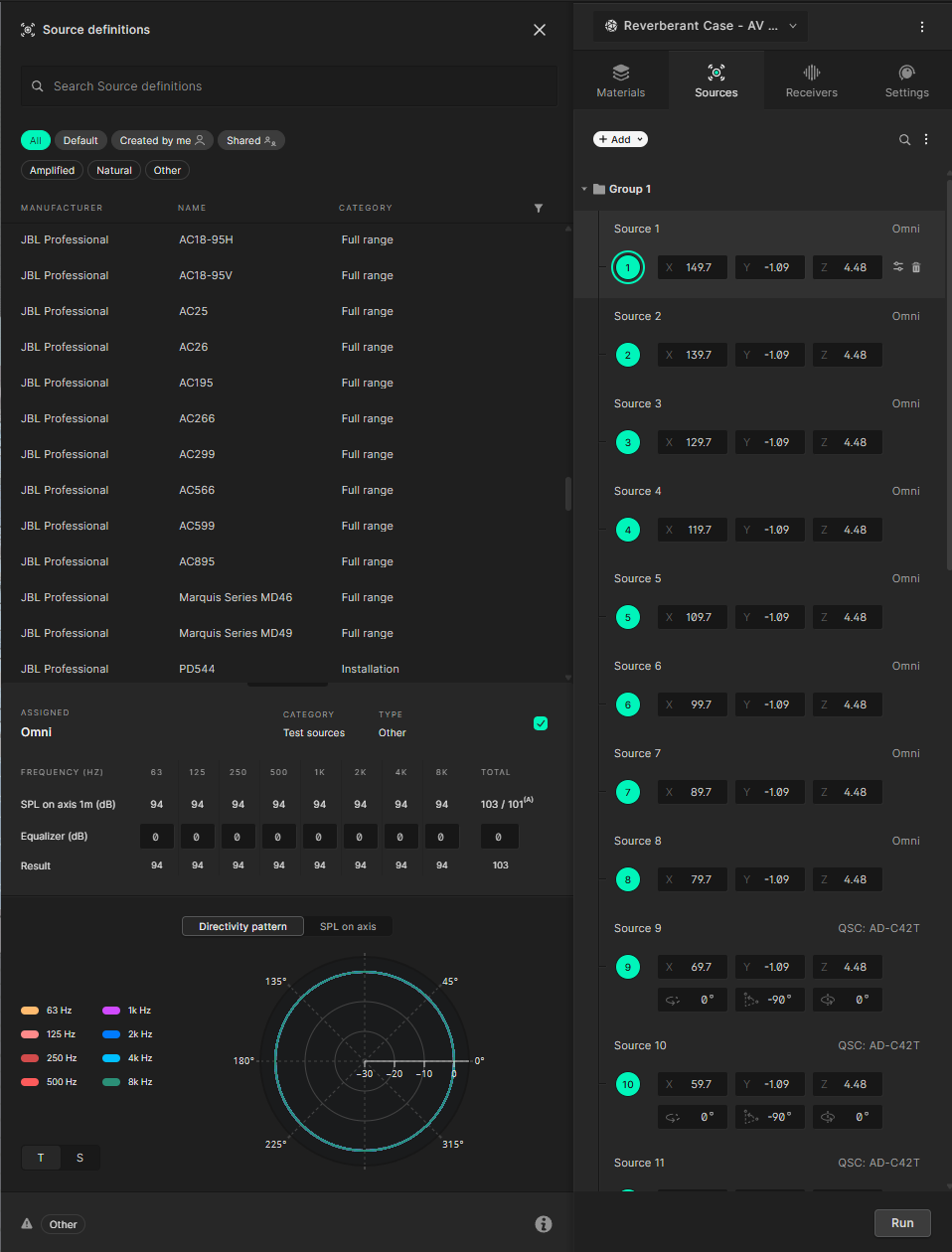Click the search magnifier in Sources panel

click(904, 140)
